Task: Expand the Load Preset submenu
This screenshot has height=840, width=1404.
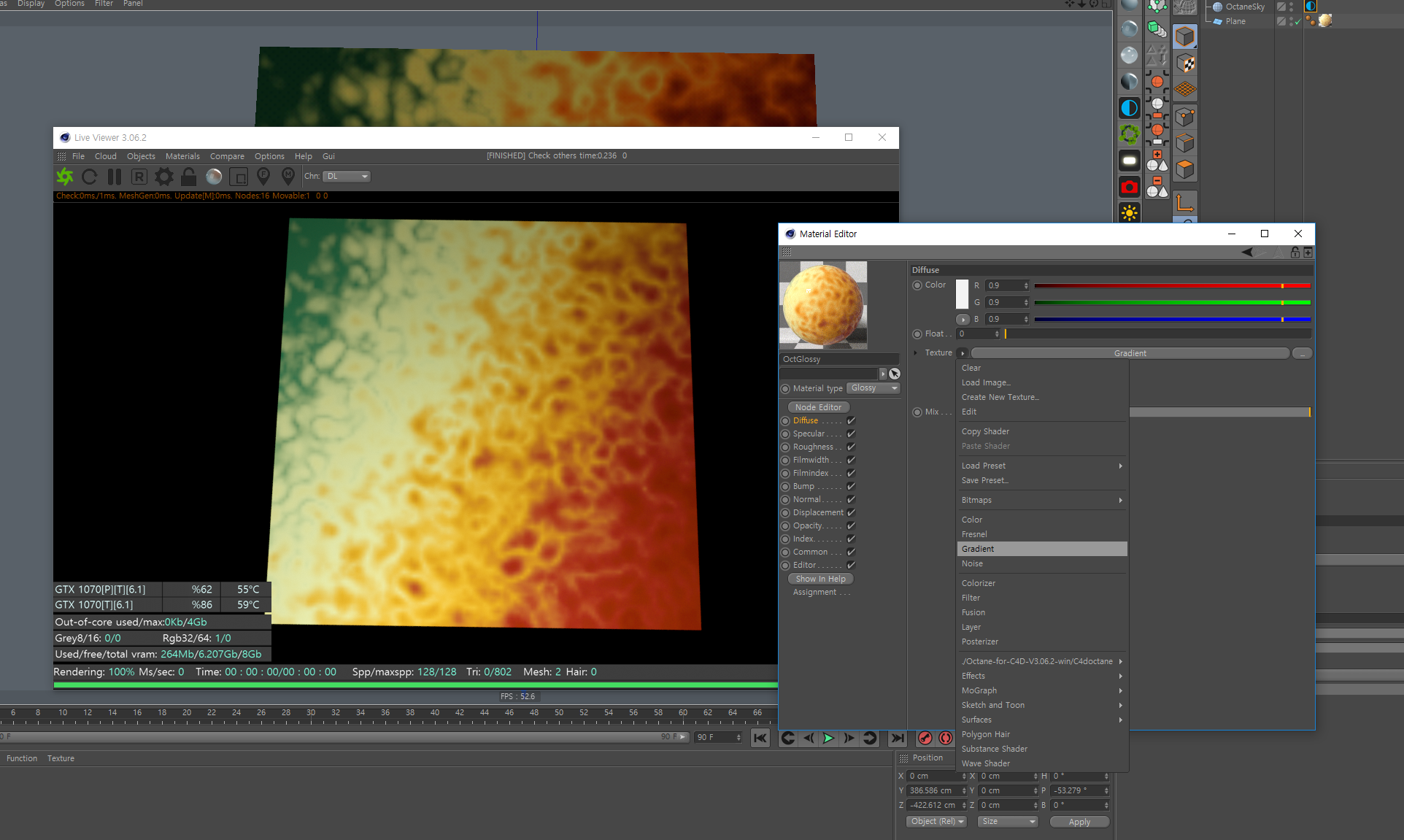Action: 1042,466
